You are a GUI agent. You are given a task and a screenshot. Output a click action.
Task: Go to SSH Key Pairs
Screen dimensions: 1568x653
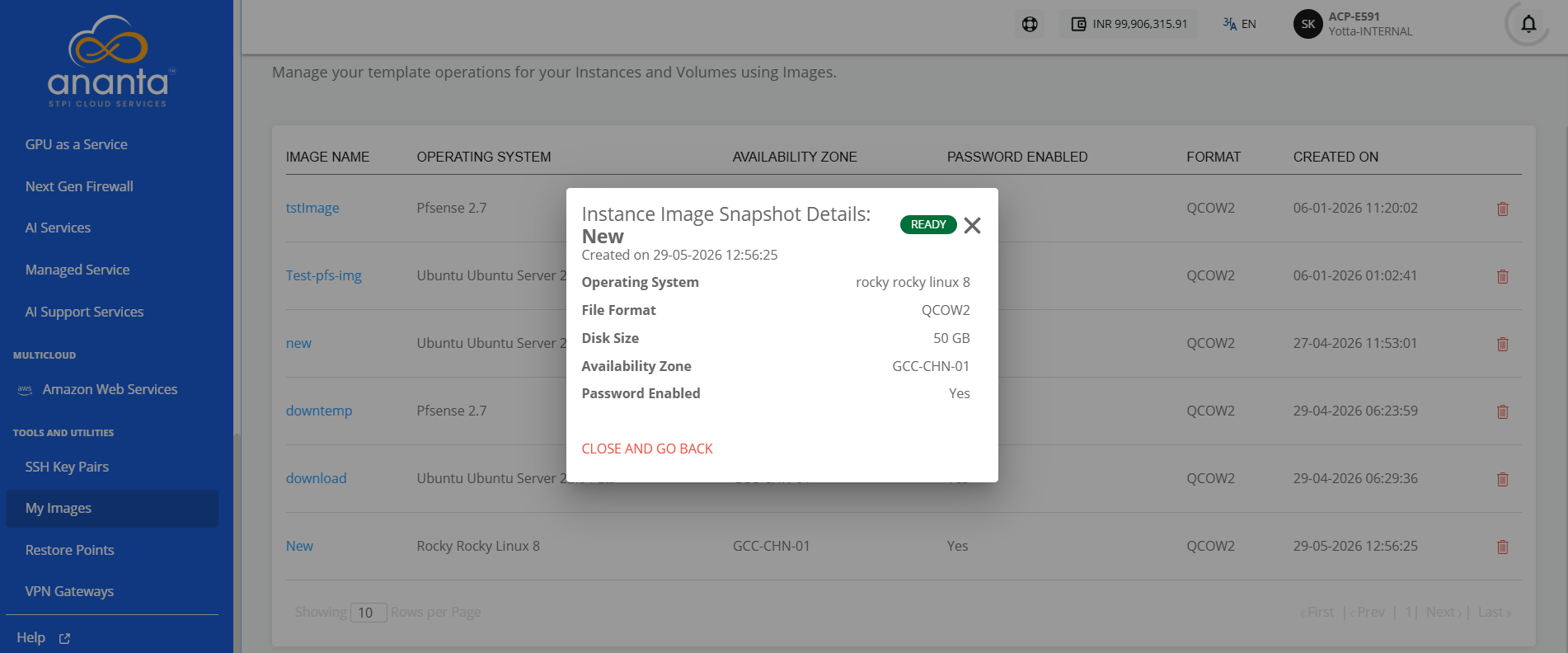[x=67, y=467]
